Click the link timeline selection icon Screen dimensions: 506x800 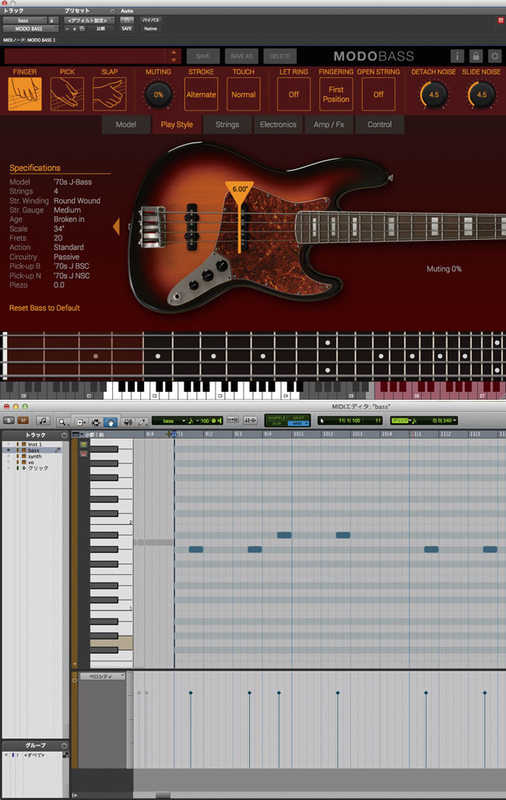click(x=233, y=420)
